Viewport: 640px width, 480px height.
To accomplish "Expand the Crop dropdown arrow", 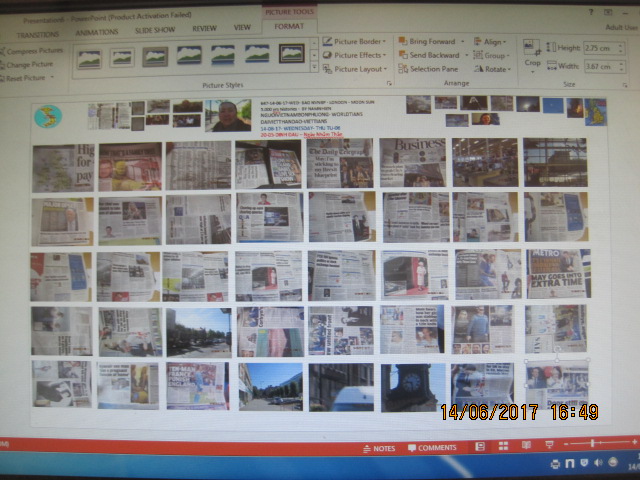I will click(532, 72).
